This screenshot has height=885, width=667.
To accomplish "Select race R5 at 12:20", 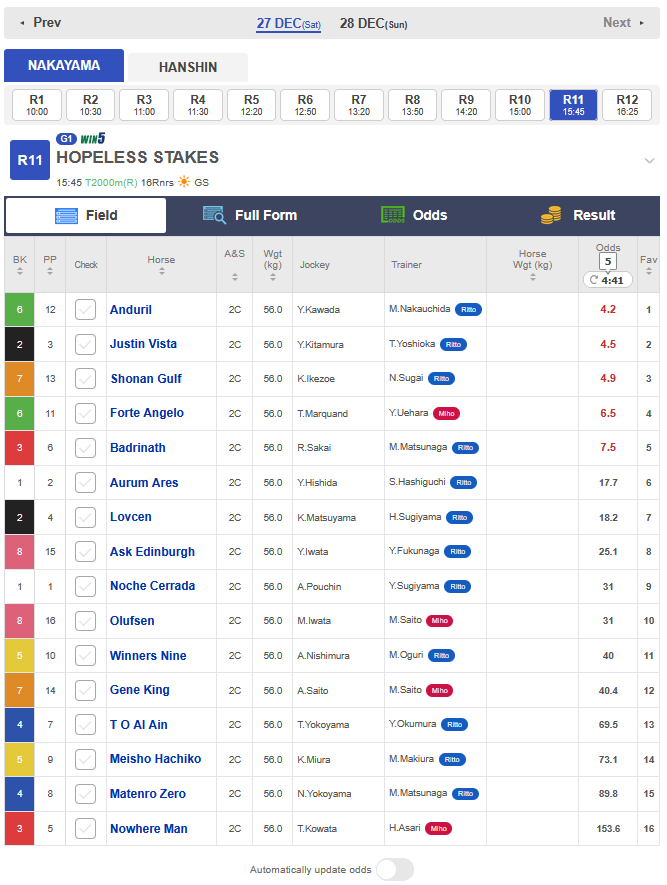I will 251,105.
